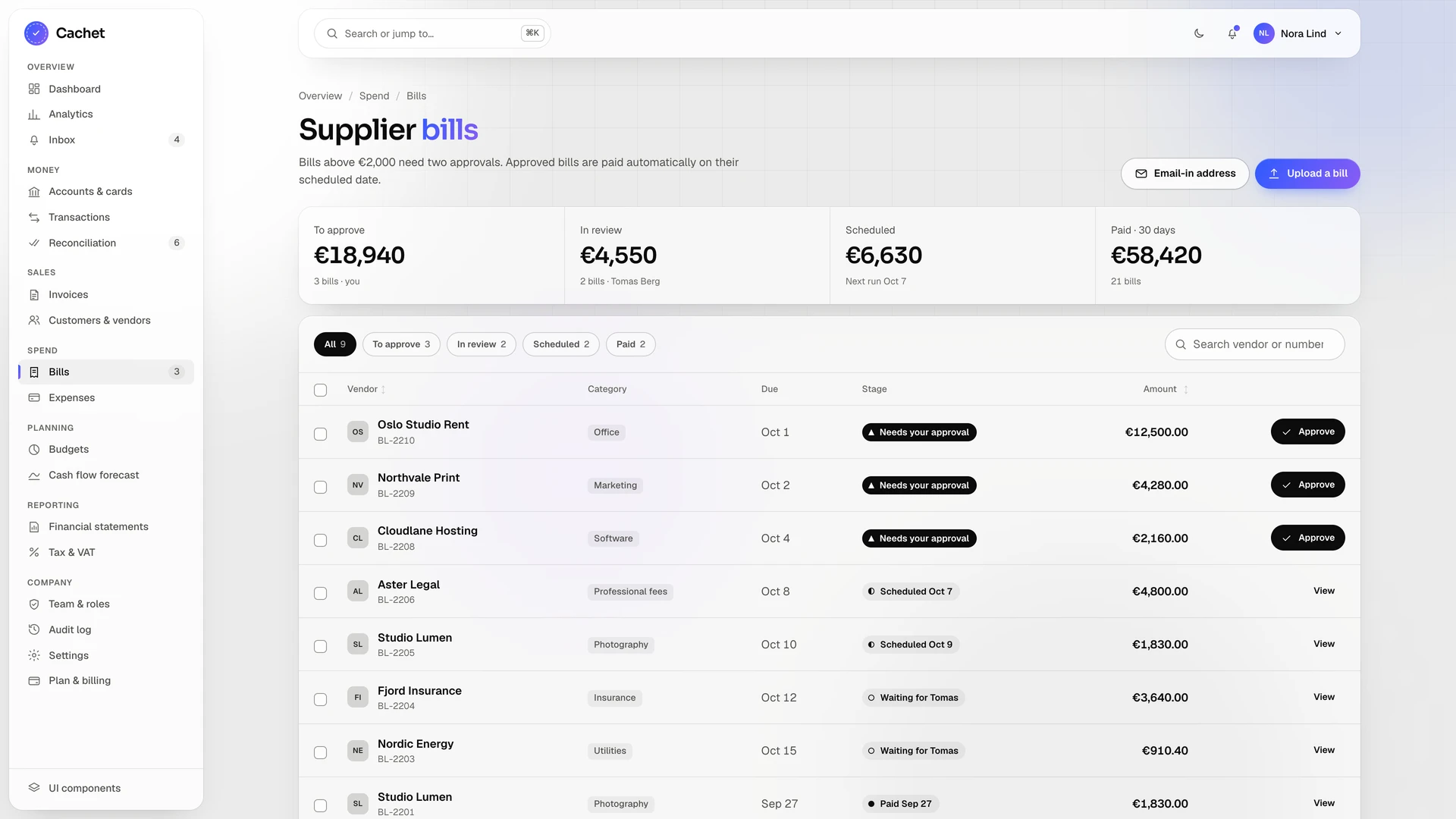The image size is (1456, 819).
Task: Open Cash flow forecast
Action: [x=106, y=475]
